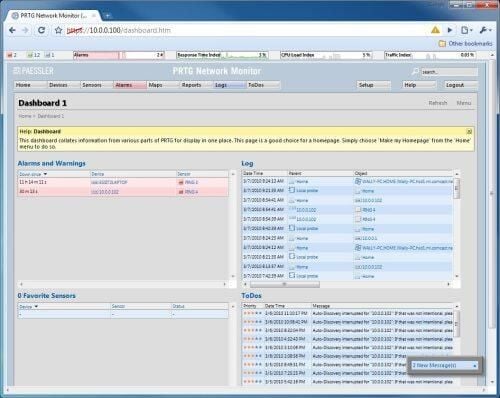
Task: Click the Home group icon in first Log row
Action: click(x=292, y=182)
